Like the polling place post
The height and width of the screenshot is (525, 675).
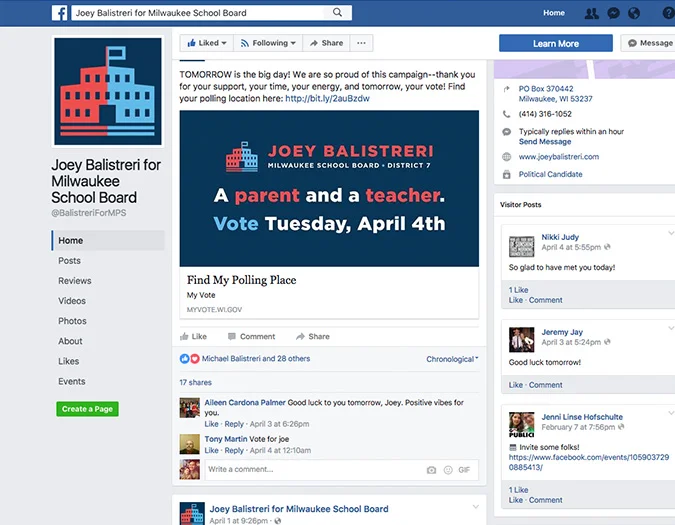coord(193,337)
